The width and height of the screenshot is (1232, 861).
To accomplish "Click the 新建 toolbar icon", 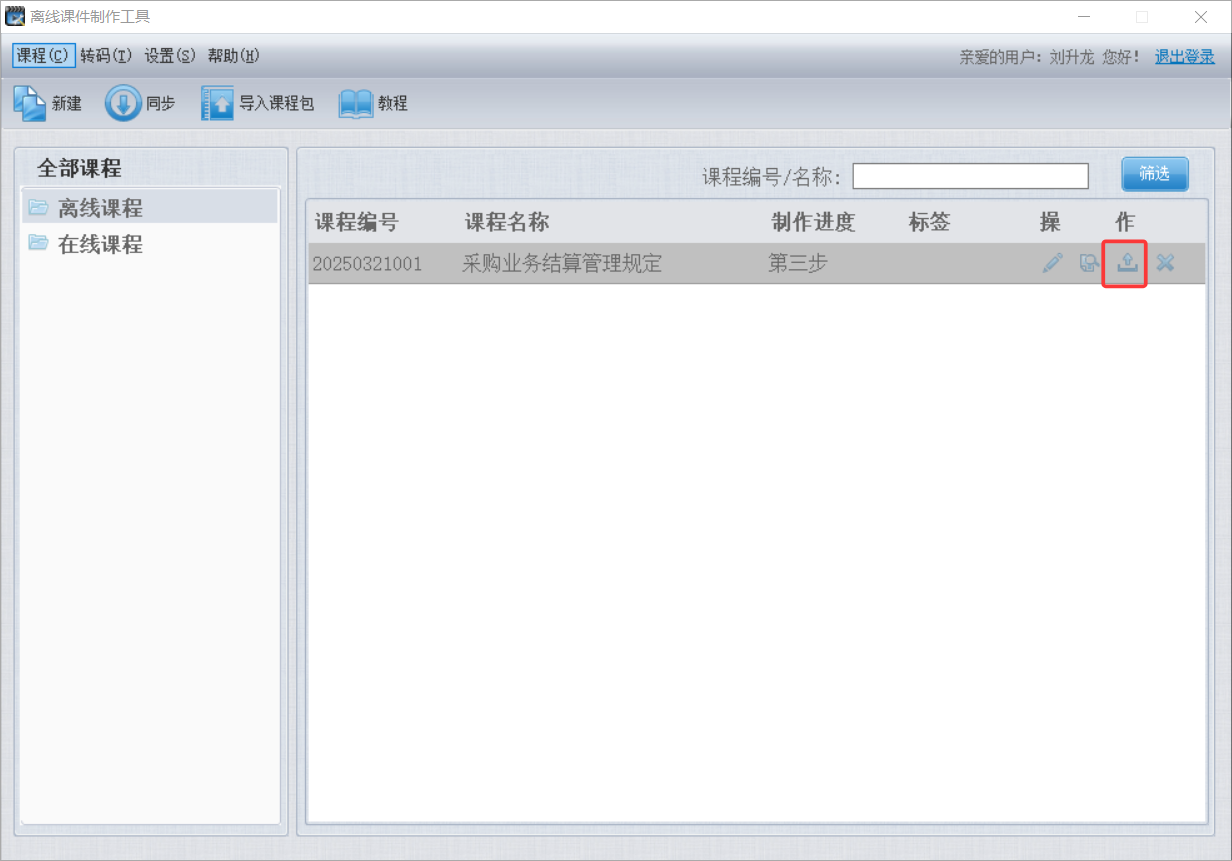I will pyautogui.click(x=30, y=103).
